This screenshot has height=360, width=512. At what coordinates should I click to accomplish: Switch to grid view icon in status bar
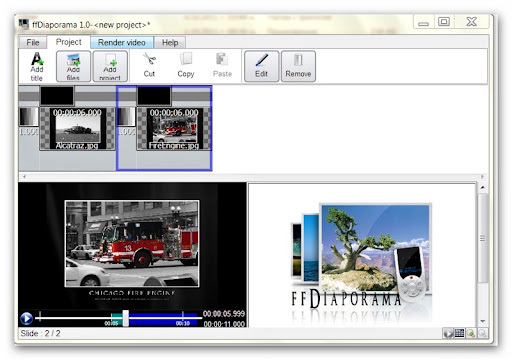click(459, 333)
